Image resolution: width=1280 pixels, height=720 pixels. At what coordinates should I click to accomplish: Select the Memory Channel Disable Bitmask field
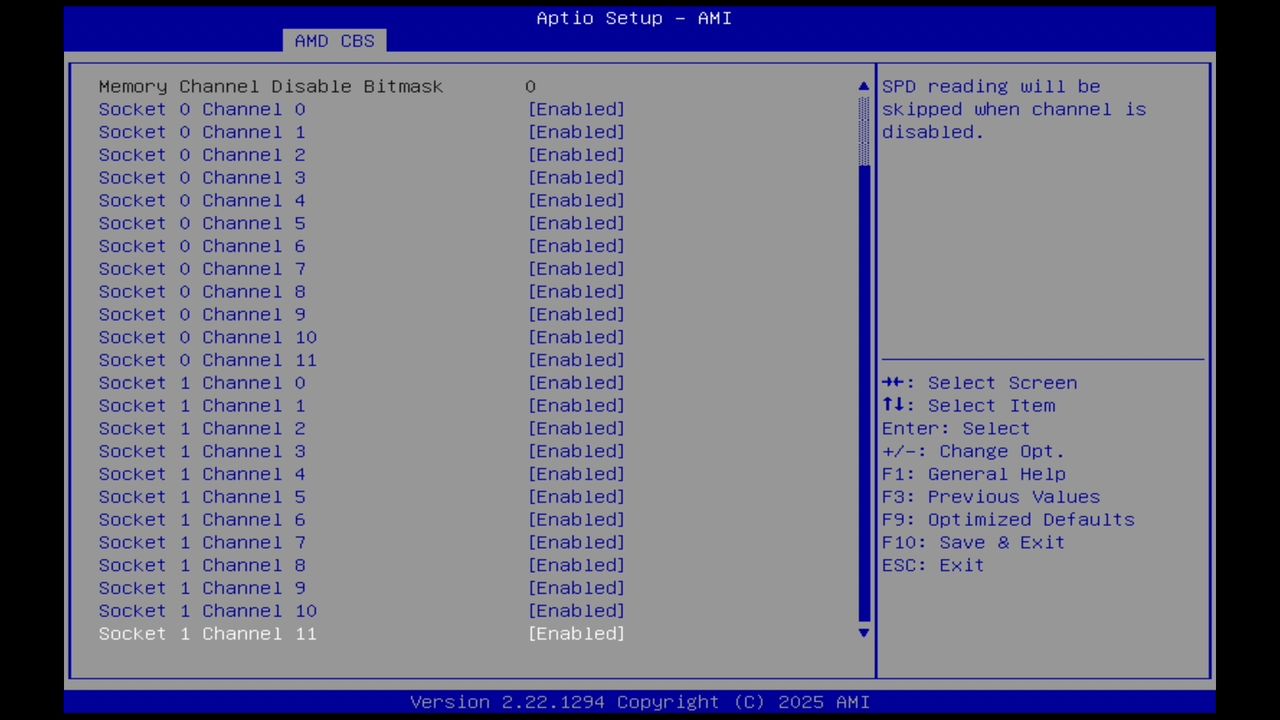point(270,86)
